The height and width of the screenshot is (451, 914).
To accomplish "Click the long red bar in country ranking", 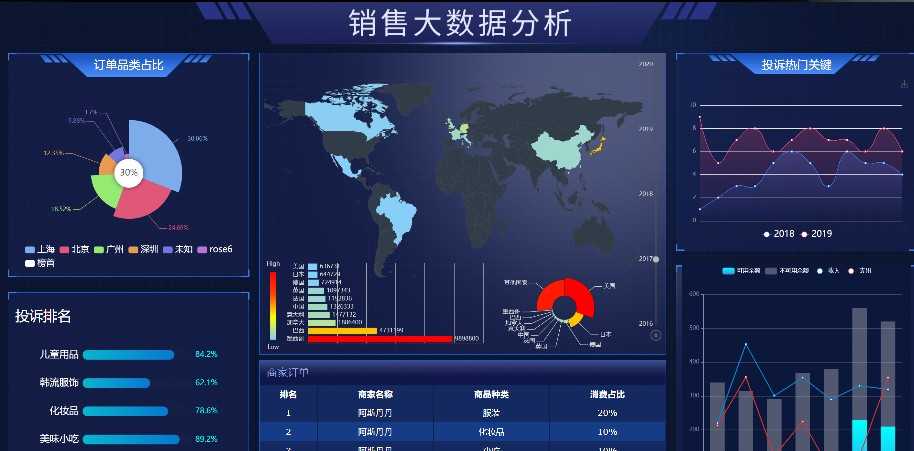I will (380, 339).
